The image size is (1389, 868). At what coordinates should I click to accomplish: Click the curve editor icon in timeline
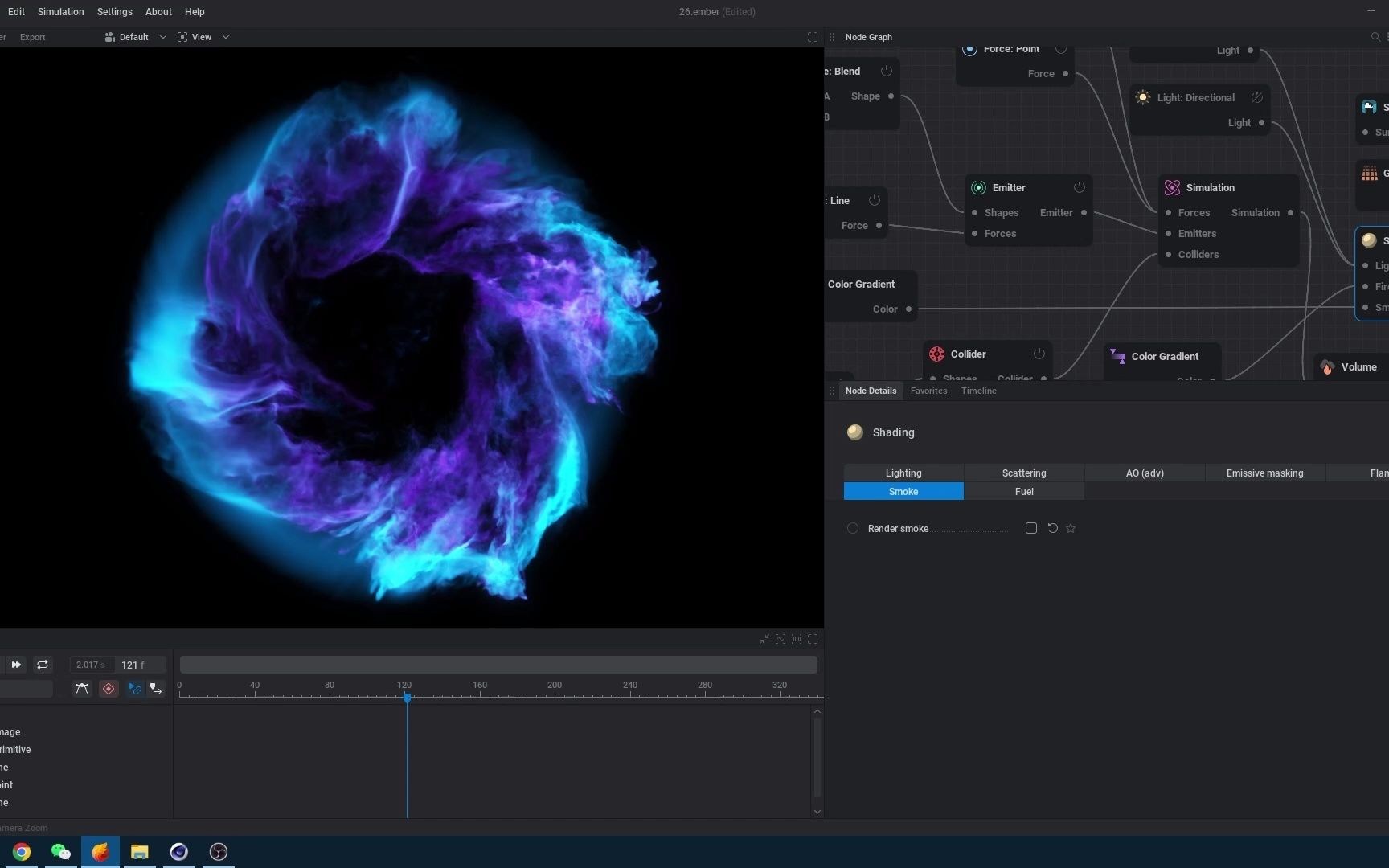[81, 689]
